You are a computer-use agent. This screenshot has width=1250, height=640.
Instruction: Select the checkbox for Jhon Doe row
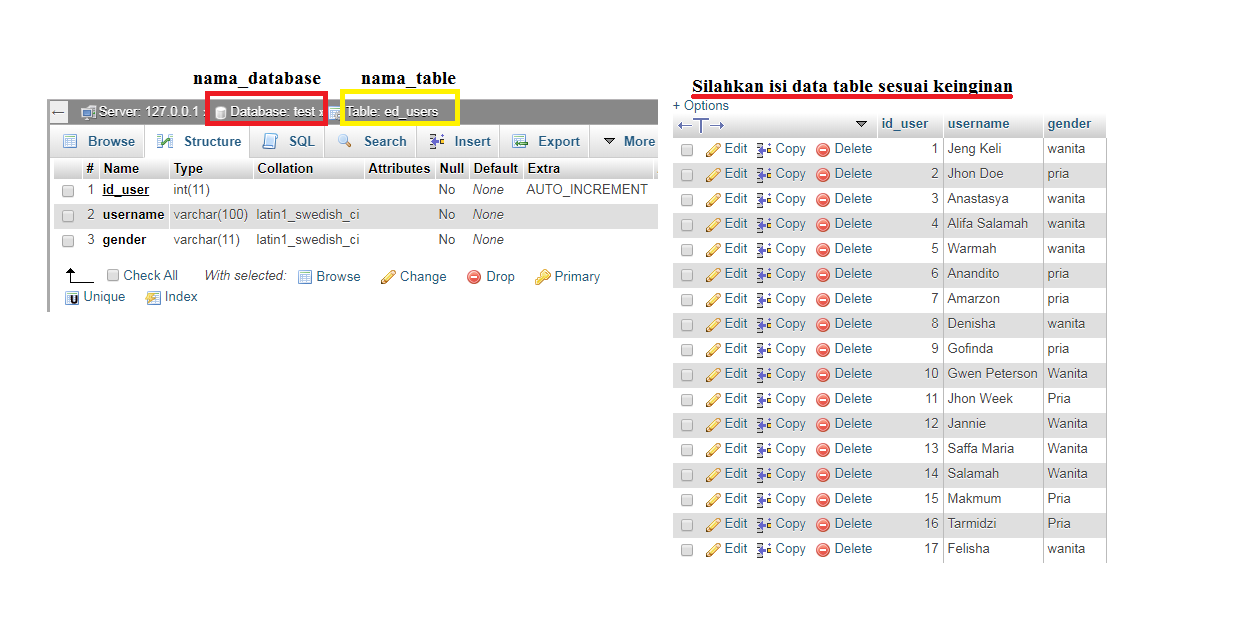[687, 175]
